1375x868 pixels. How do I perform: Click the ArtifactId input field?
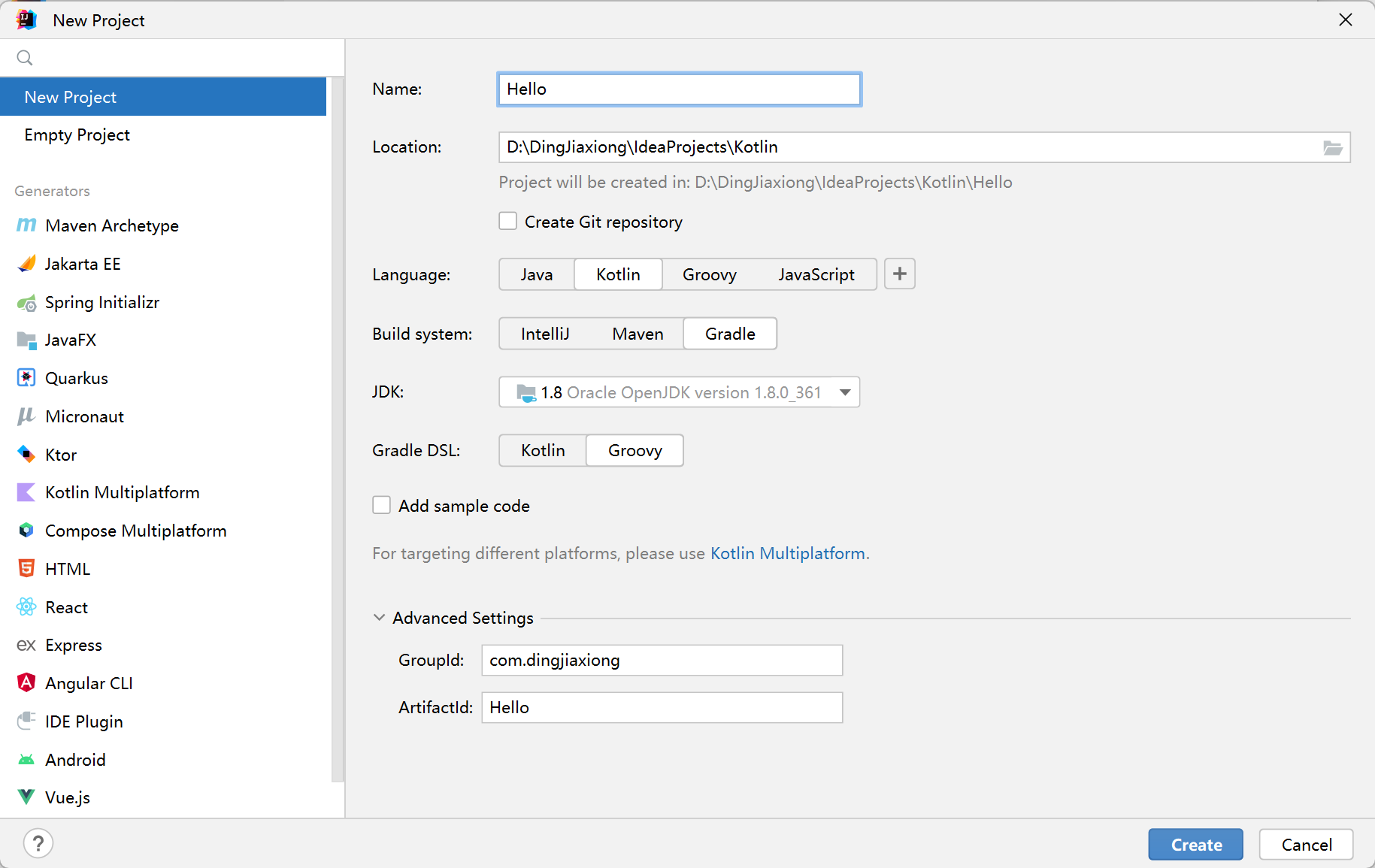pyautogui.click(x=662, y=708)
